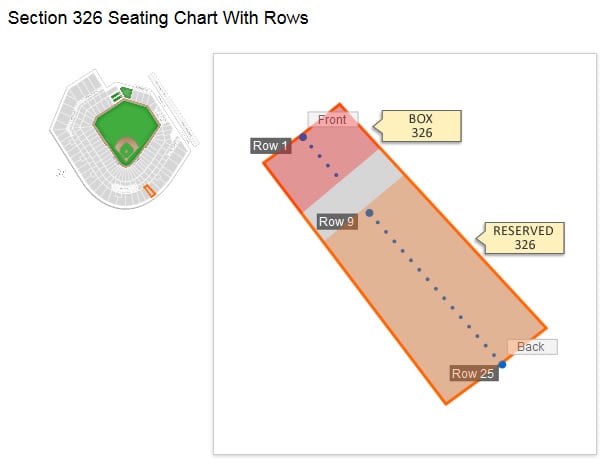Viewport: 616px width, 473px height.
Task: Select the RESERVED 326 callout
Action: [521, 238]
